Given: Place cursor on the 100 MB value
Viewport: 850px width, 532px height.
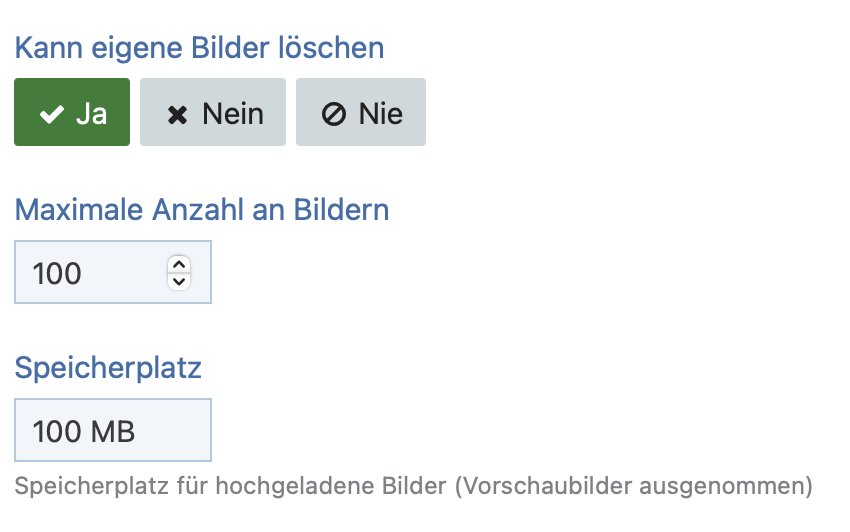Looking at the screenshot, I should pyautogui.click(x=84, y=431).
